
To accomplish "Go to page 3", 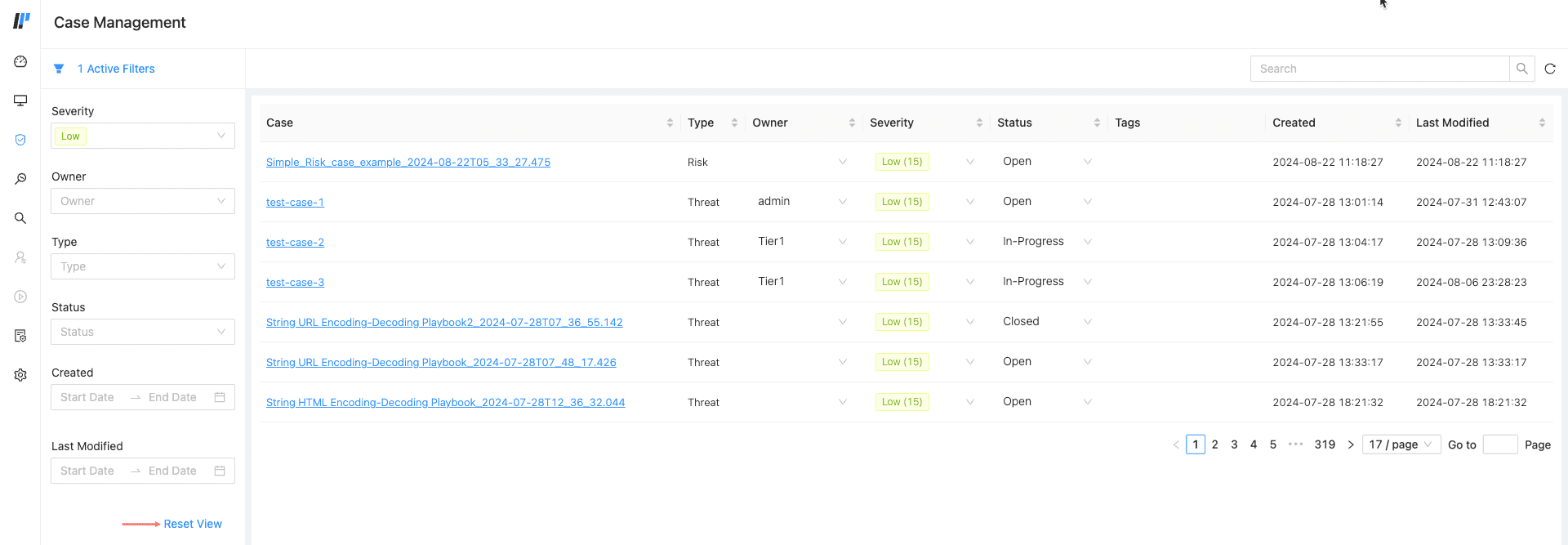I will pos(1234,444).
